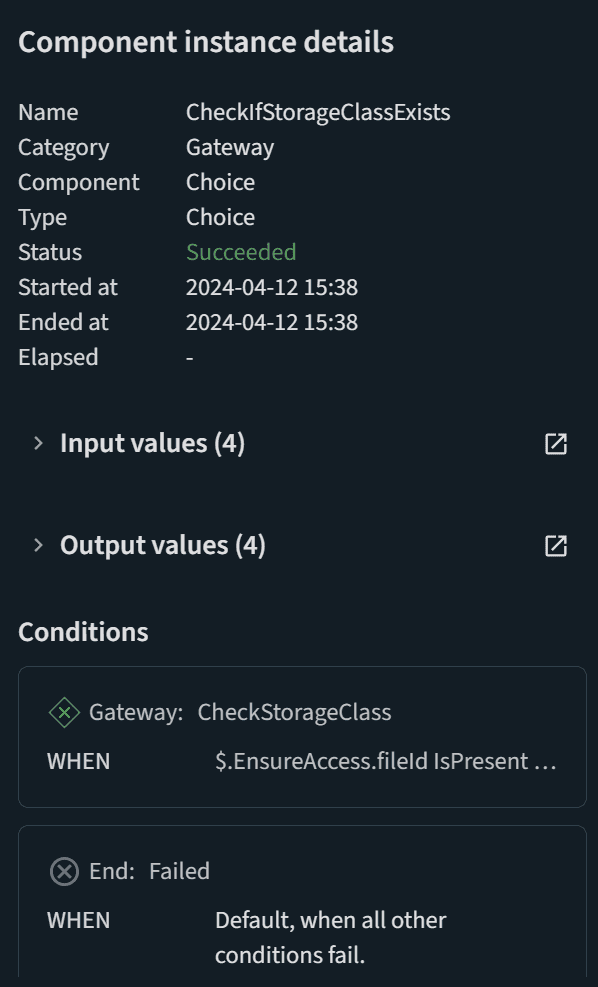Viewport: 598px width, 987px height.
Task: Click the Started at timestamp value
Action: (272, 287)
